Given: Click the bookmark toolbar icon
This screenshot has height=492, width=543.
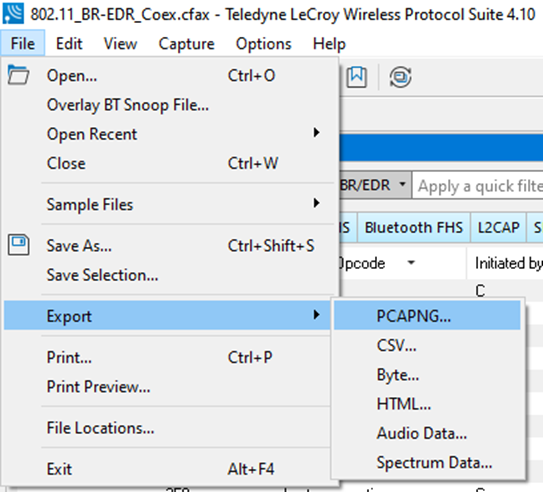Looking at the screenshot, I should click(357, 77).
